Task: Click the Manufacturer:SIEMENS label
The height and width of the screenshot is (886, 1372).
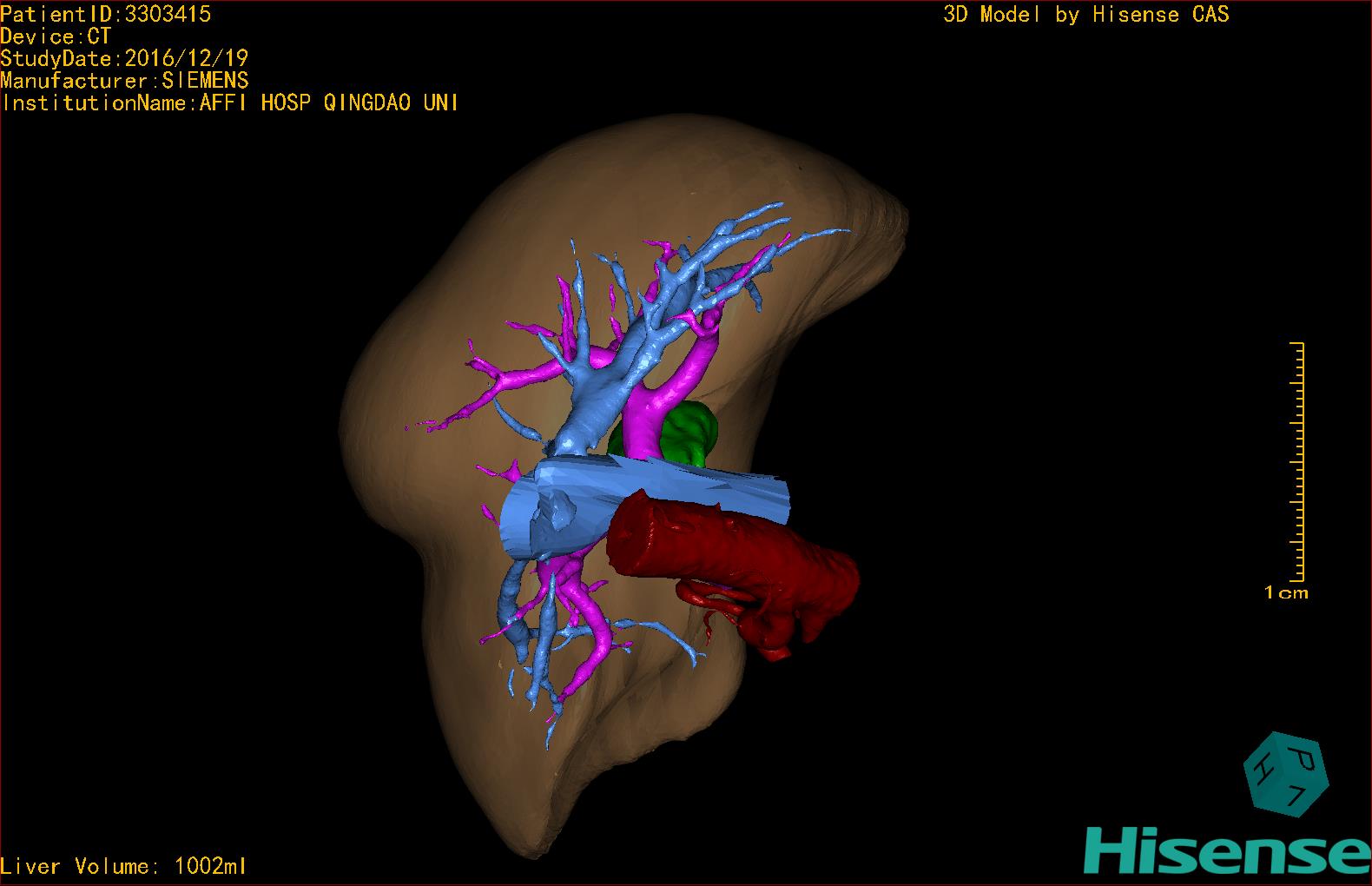Action: [124, 81]
